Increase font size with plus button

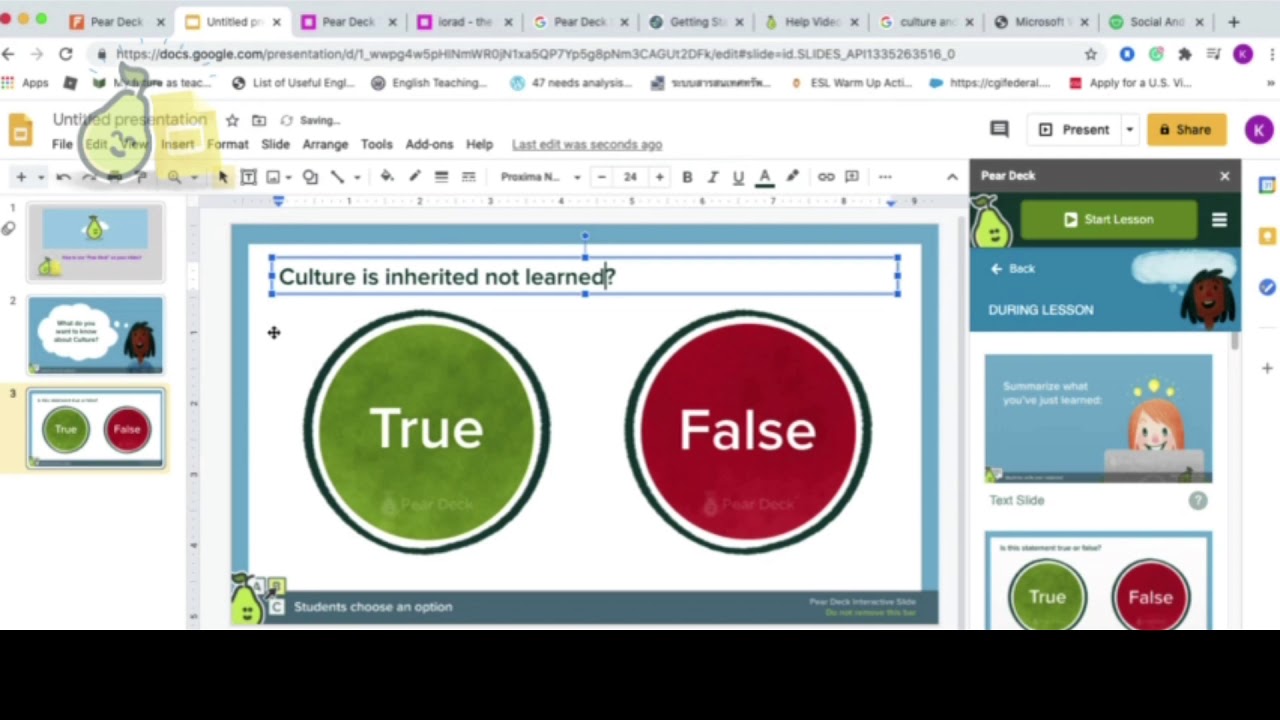click(x=659, y=177)
